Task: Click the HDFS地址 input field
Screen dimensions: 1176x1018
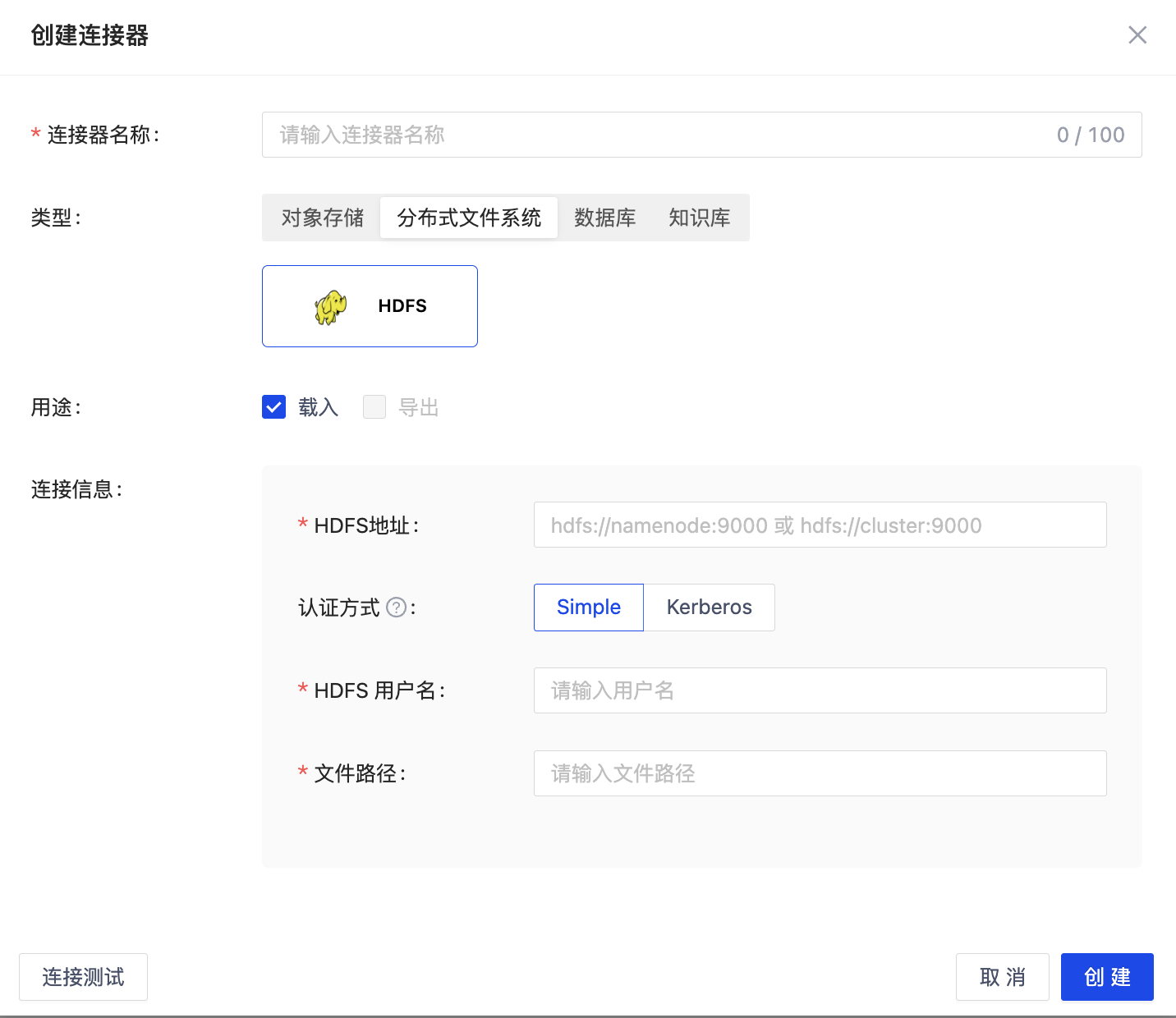Action: pyautogui.click(x=820, y=525)
